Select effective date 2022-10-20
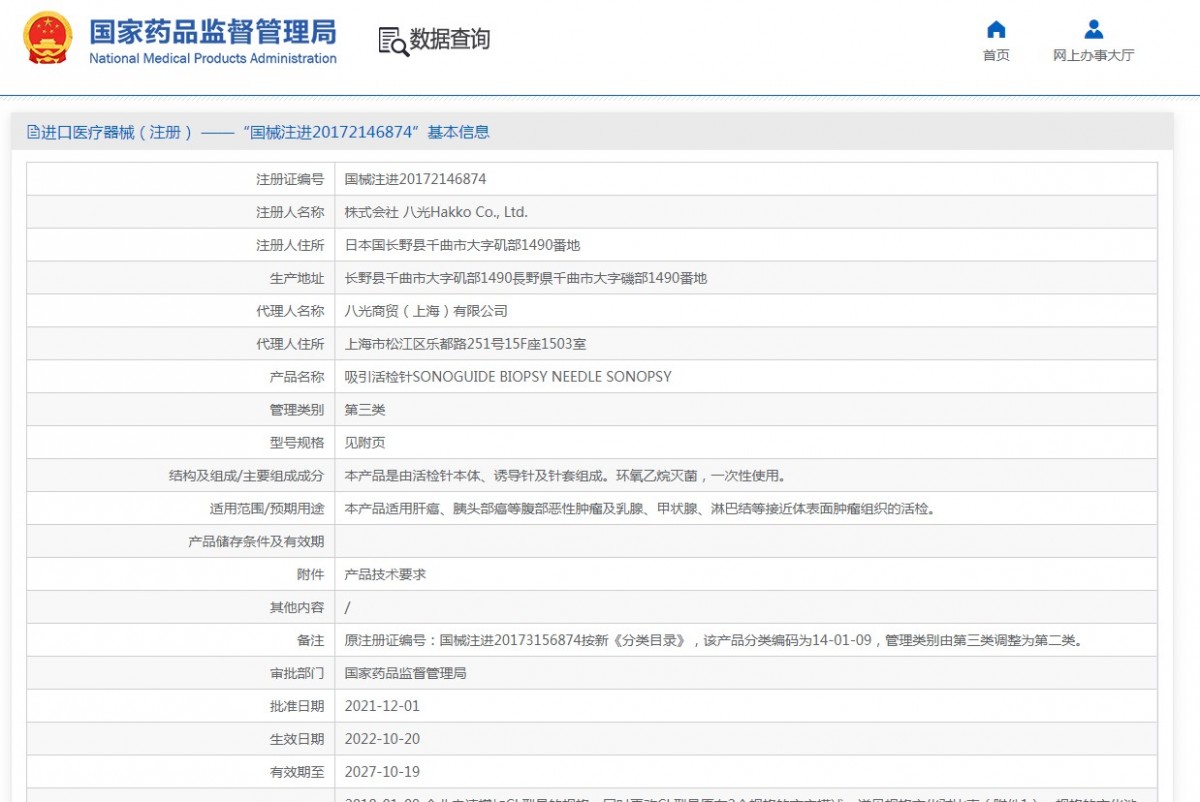This screenshot has width=1200, height=802. 382,740
